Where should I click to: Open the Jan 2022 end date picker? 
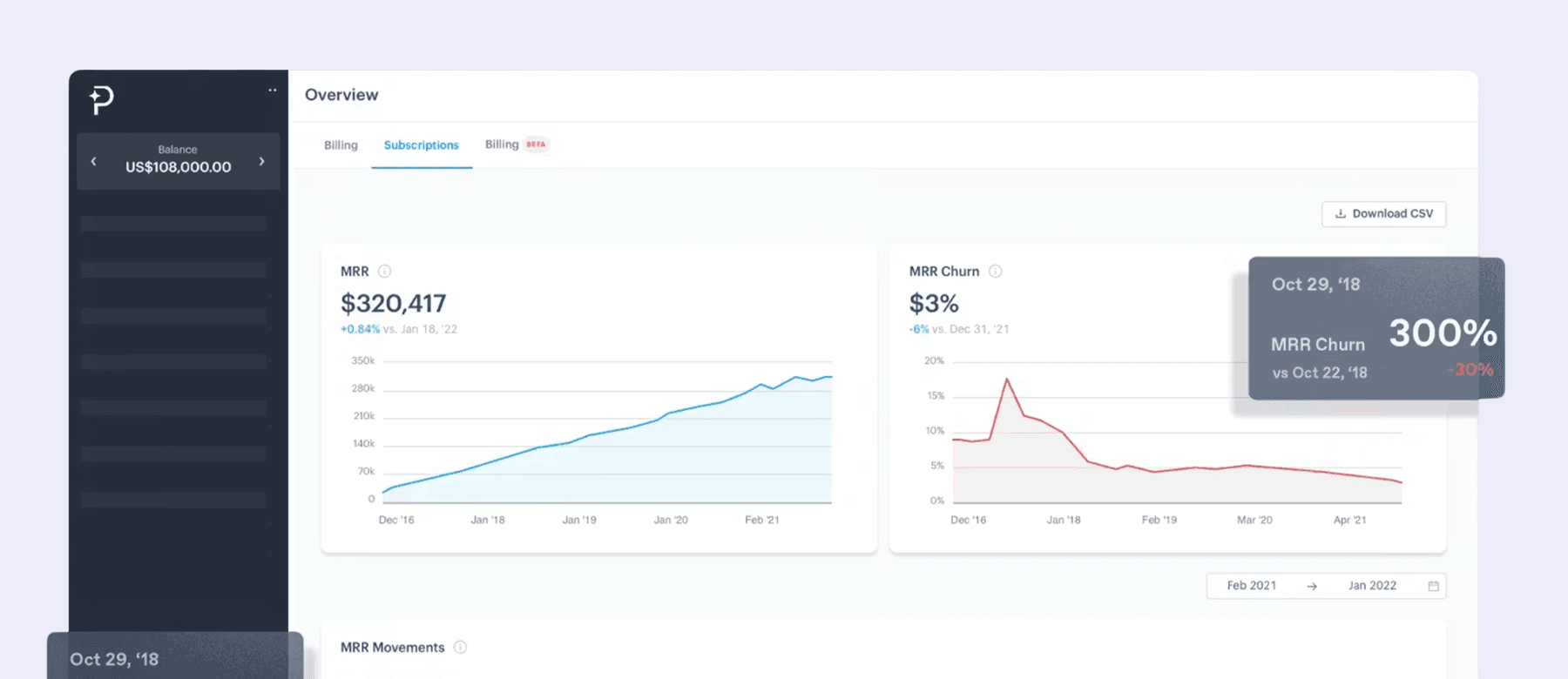[x=1372, y=586]
